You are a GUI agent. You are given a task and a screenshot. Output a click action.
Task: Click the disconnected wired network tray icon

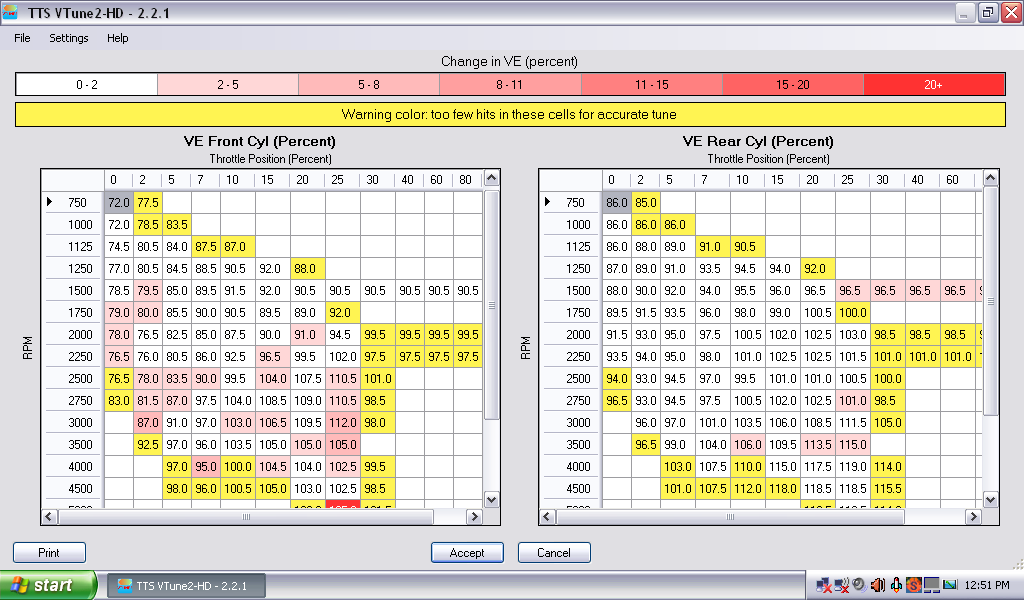coord(824,585)
